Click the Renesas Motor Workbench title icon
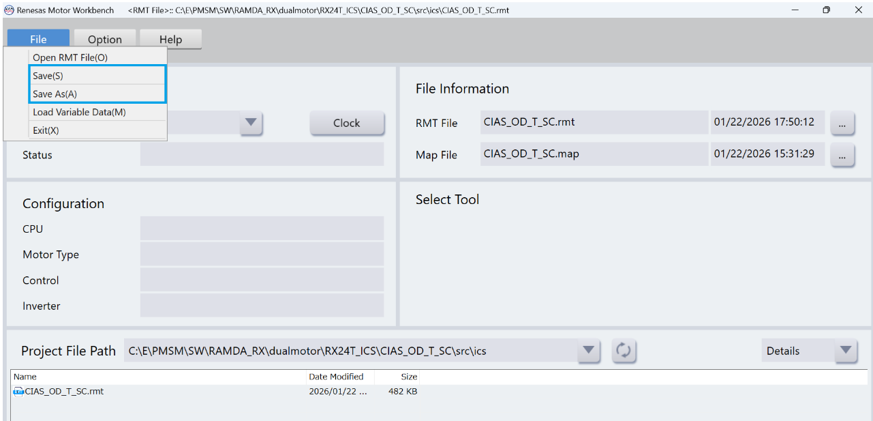This screenshot has height=421, width=873. coord(8,10)
